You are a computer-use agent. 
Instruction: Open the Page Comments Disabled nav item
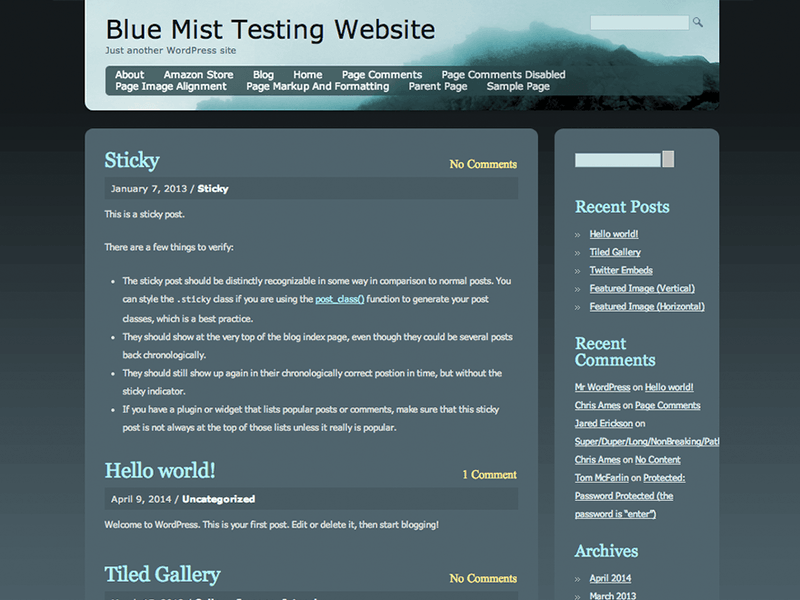(x=502, y=74)
